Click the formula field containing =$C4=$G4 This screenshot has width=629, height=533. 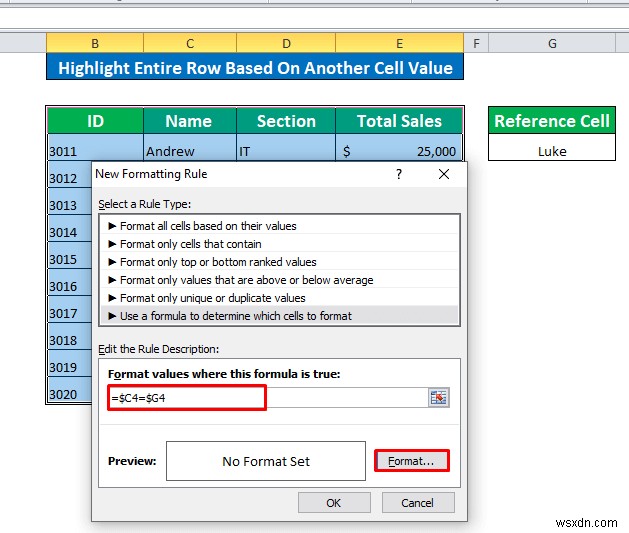click(x=268, y=397)
